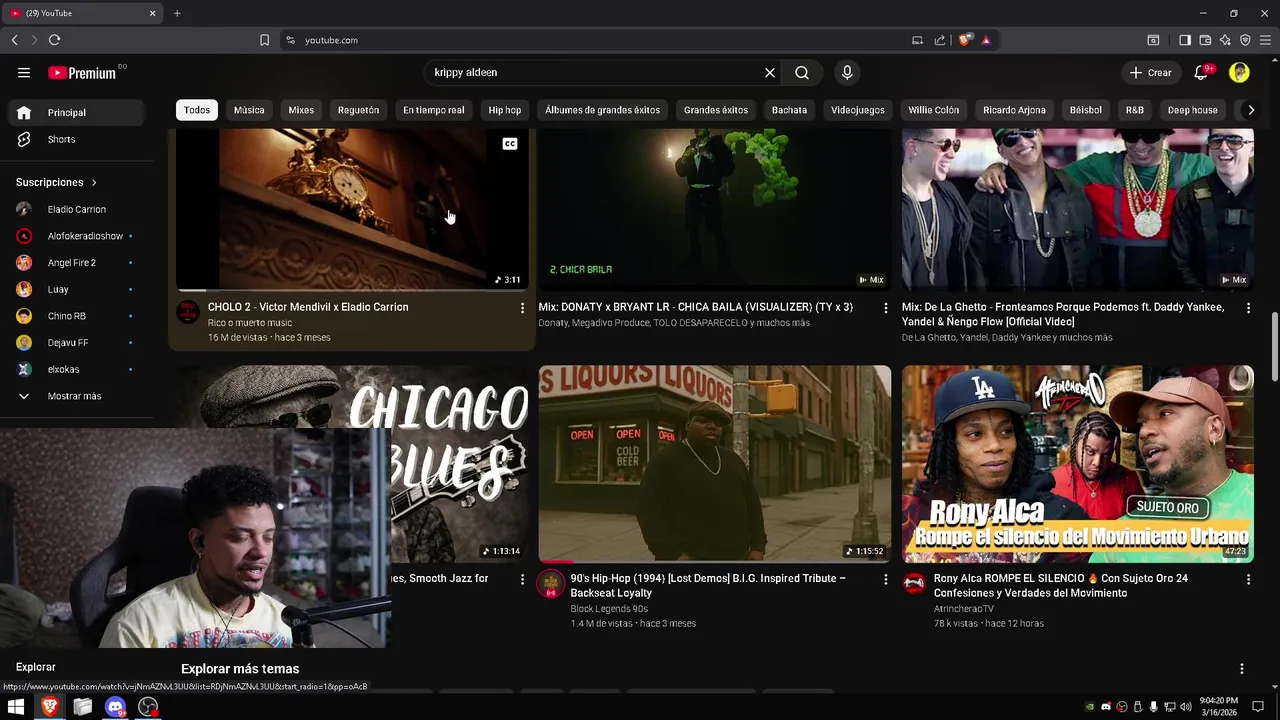
Task: Show more filter chips with right arrow
Action: point(1251,110)
